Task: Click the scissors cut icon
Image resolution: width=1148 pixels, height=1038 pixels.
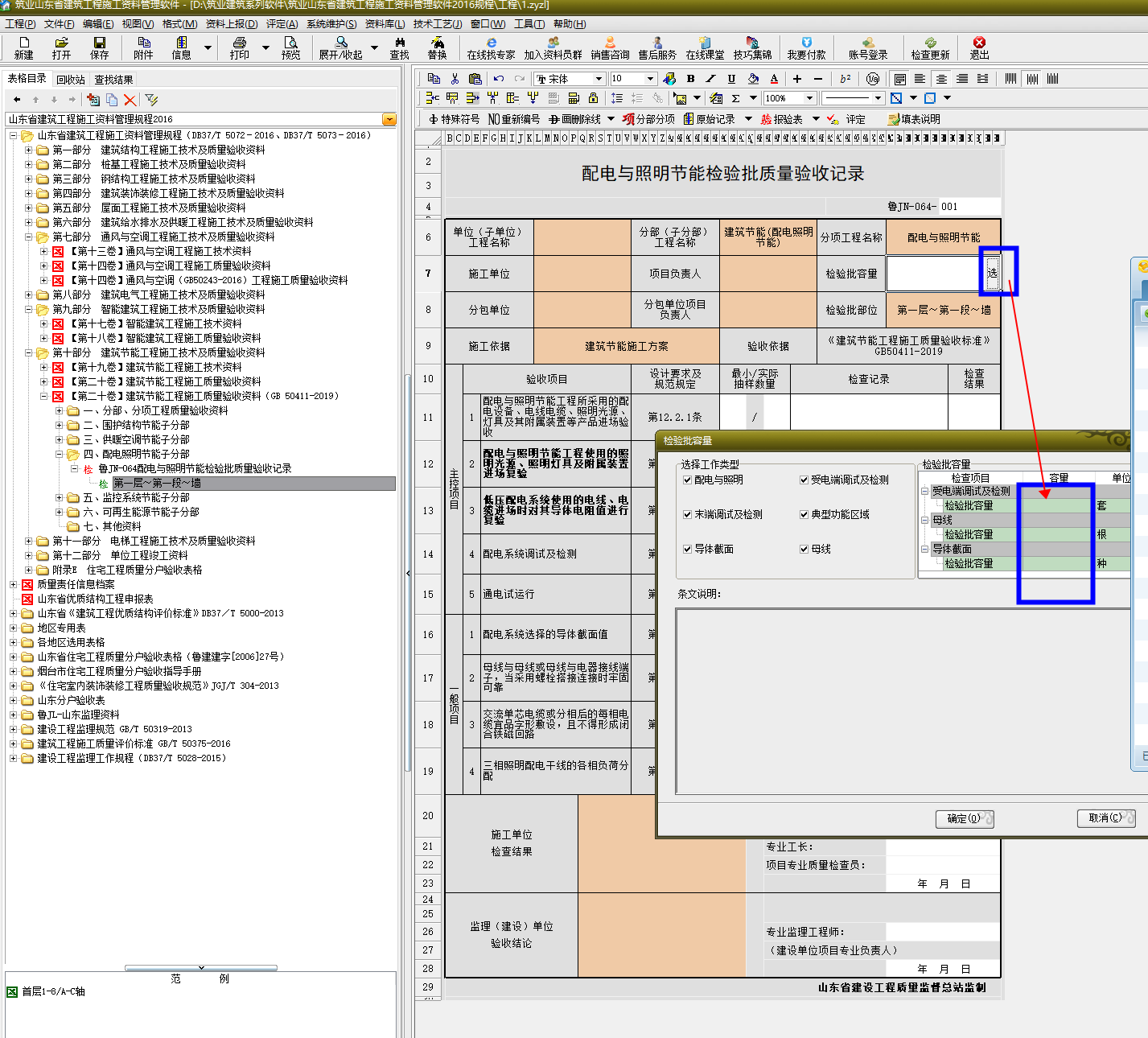Action: click(x=455, y=79)
